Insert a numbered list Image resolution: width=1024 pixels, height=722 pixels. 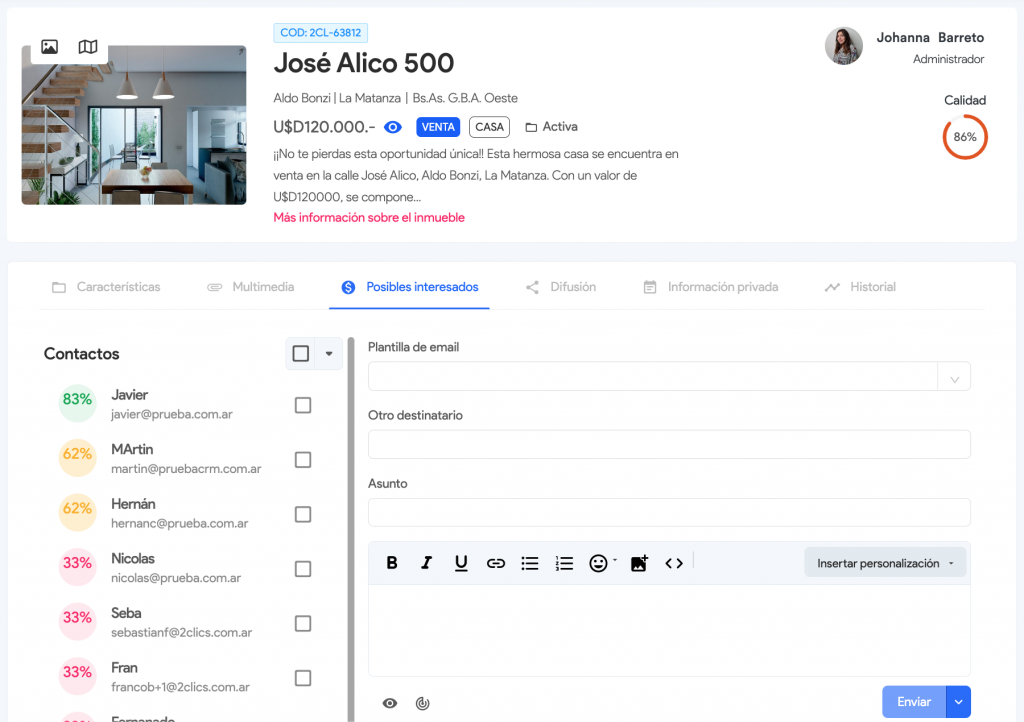point(564,563)
